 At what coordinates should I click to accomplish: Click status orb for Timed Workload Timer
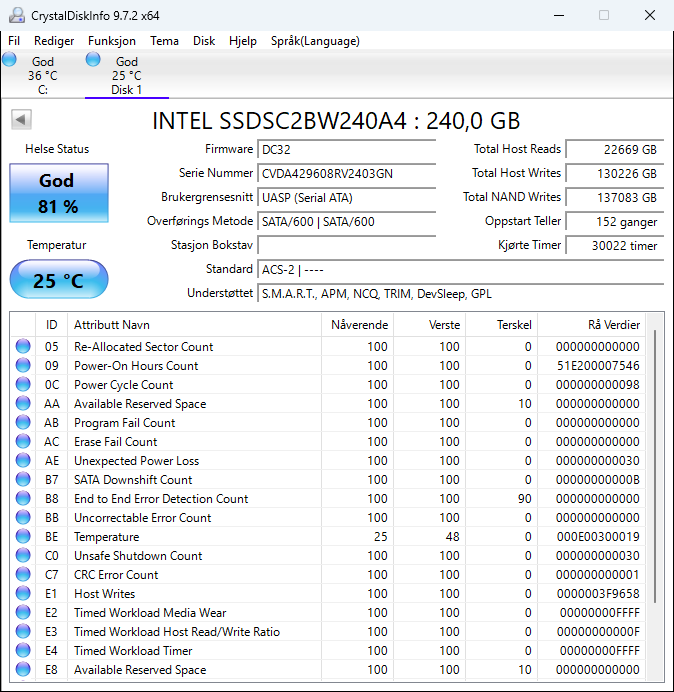click(23, 650)
